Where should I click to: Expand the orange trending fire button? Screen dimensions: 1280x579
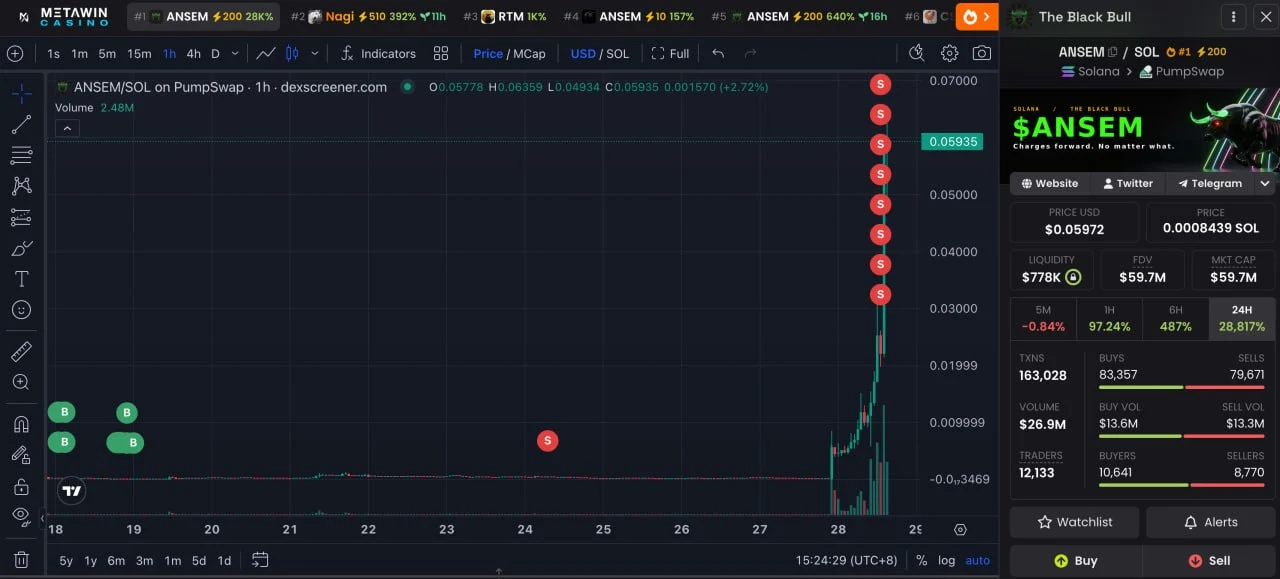click(977, 16)
